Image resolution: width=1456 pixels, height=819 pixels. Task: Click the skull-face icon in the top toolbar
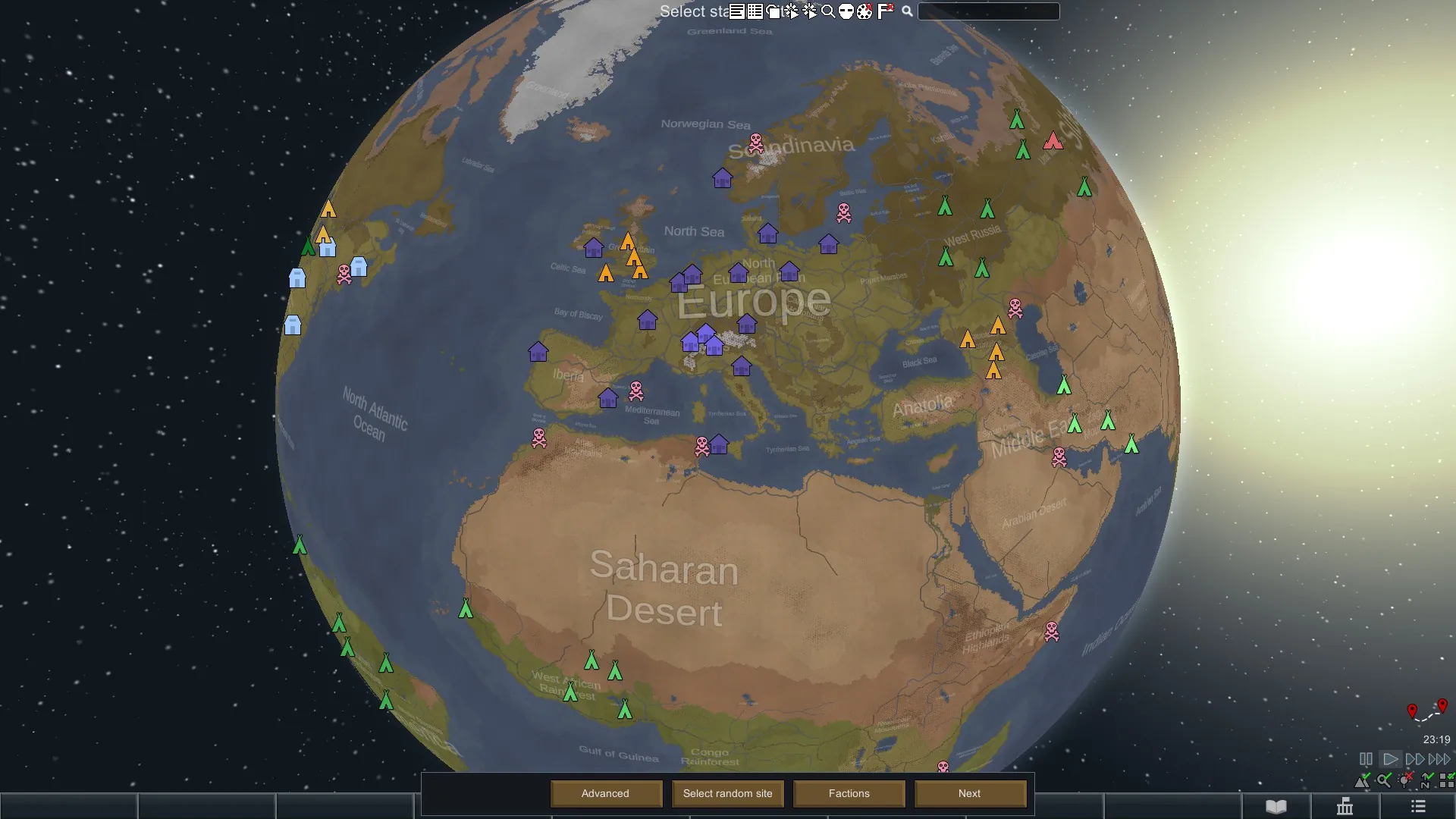coord(846,11)
